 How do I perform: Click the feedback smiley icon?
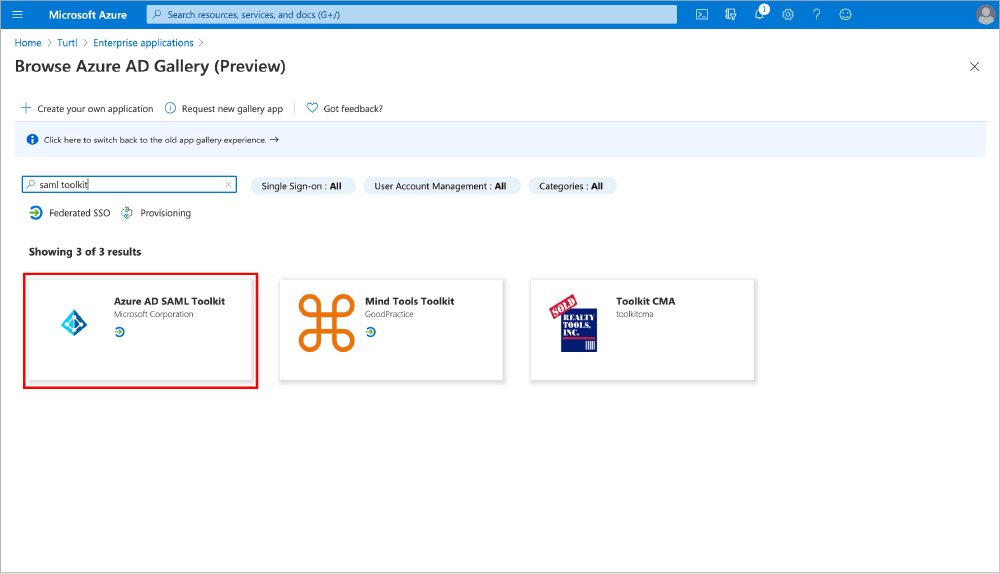[x=845, y=14]
